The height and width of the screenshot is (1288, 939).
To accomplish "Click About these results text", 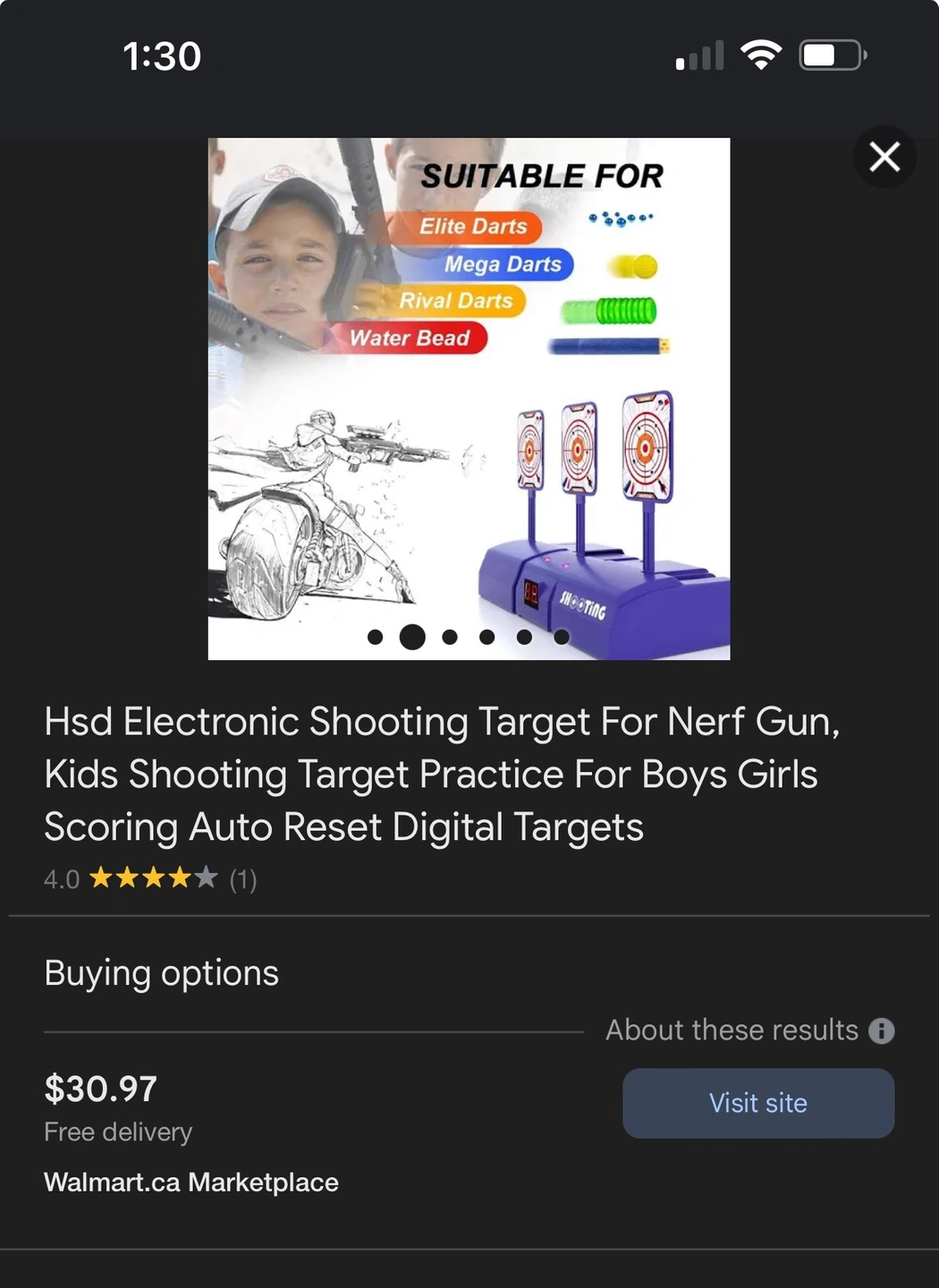I will (x=732, y=1030).
